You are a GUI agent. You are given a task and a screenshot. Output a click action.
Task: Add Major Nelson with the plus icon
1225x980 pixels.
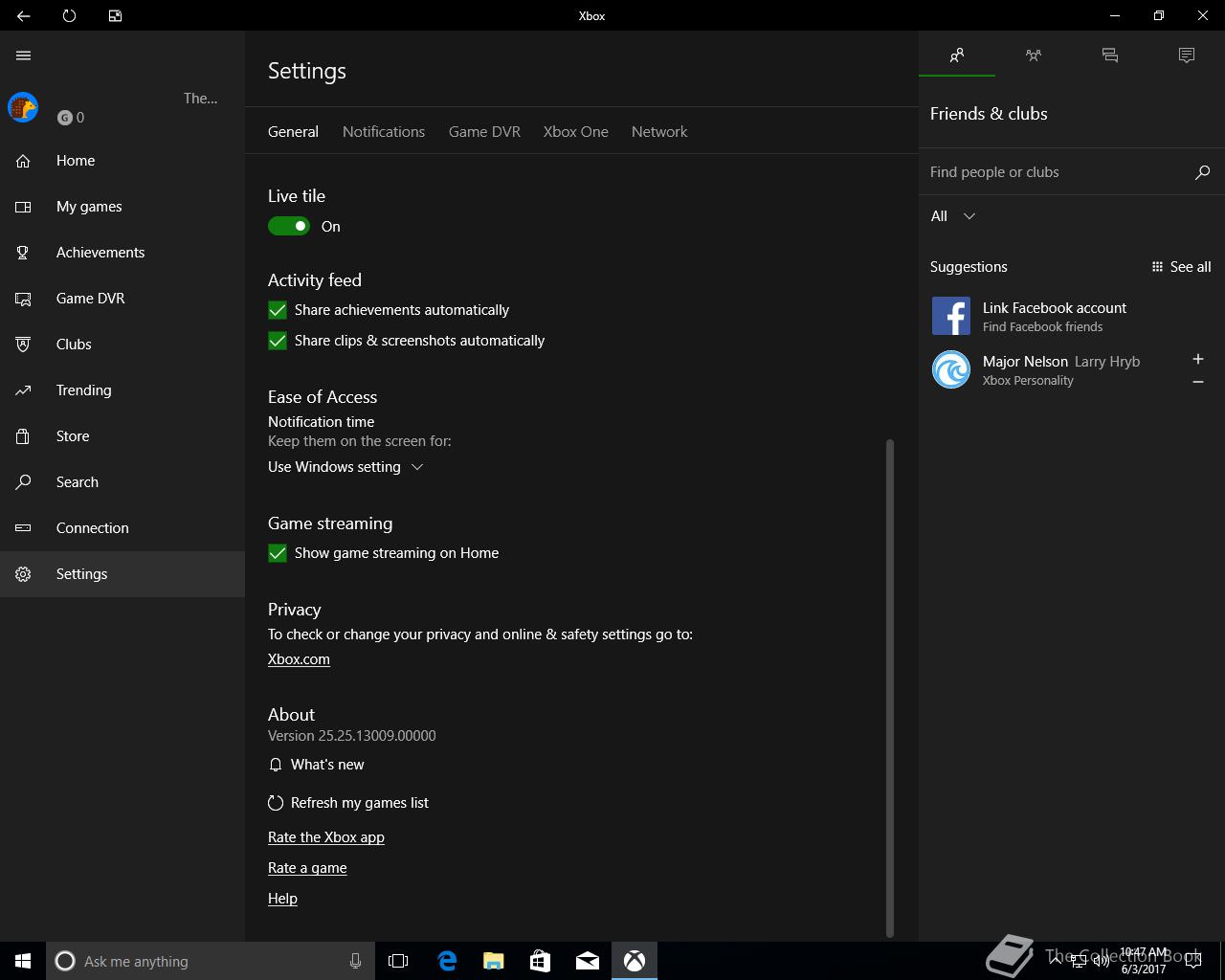point(1197,359)
